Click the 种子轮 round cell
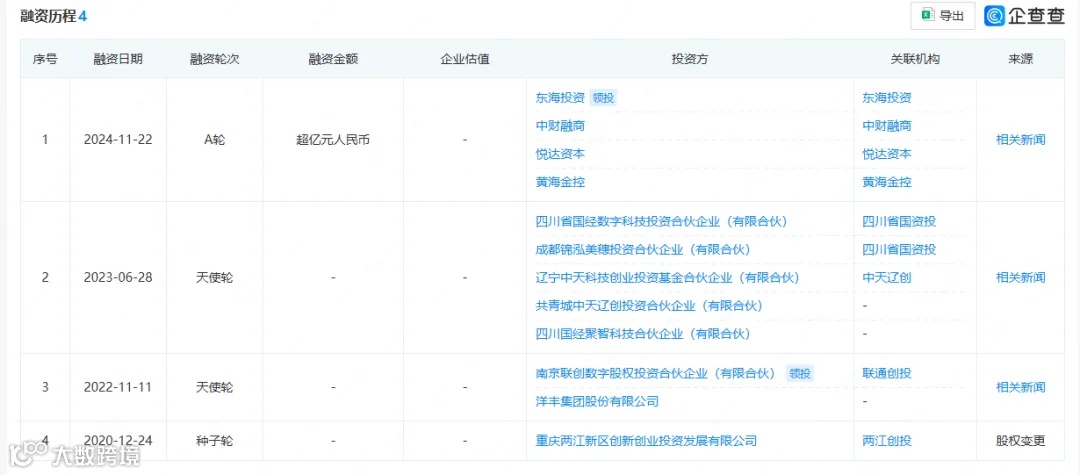This screenshot has width=1080, height=475. coord(215,441)
